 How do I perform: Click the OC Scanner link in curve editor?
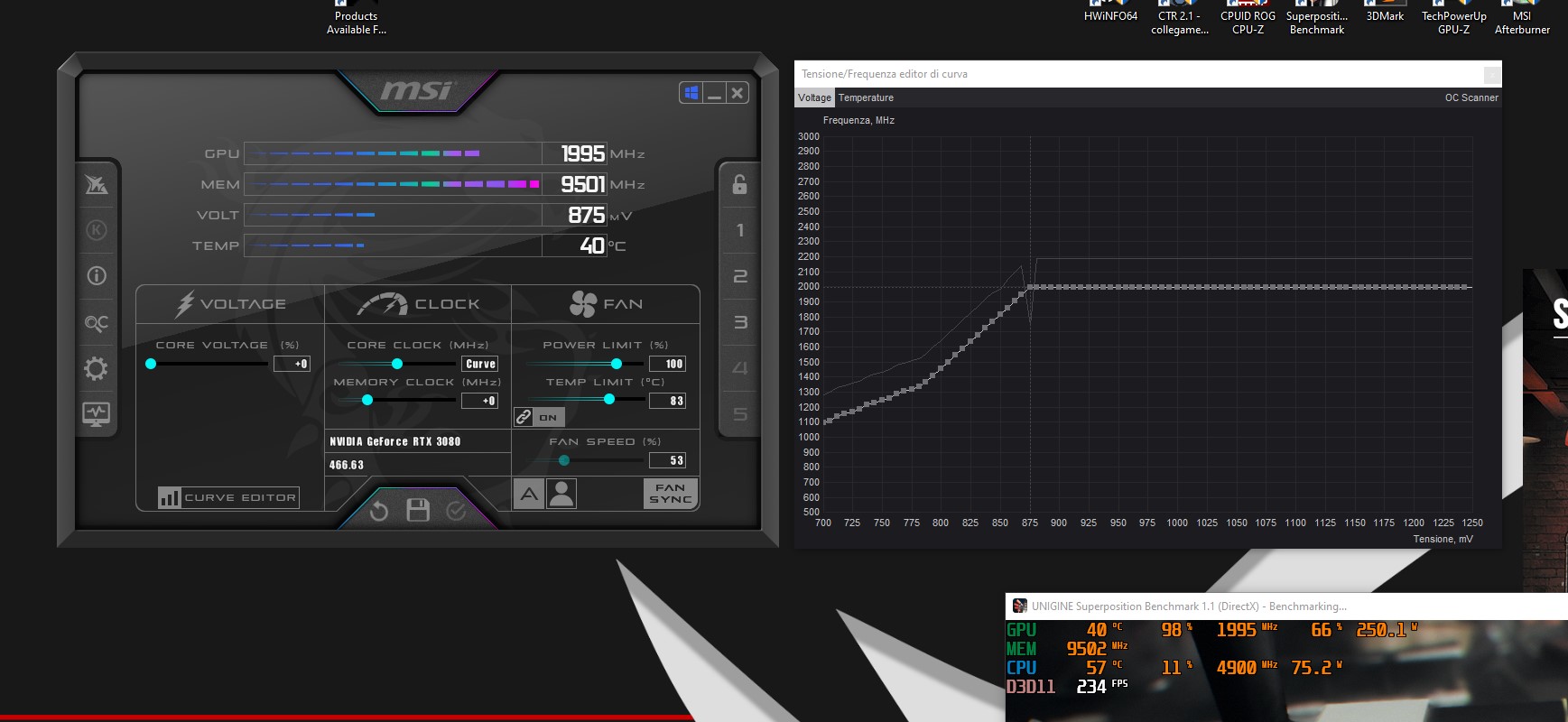(x=1471, y=97)
